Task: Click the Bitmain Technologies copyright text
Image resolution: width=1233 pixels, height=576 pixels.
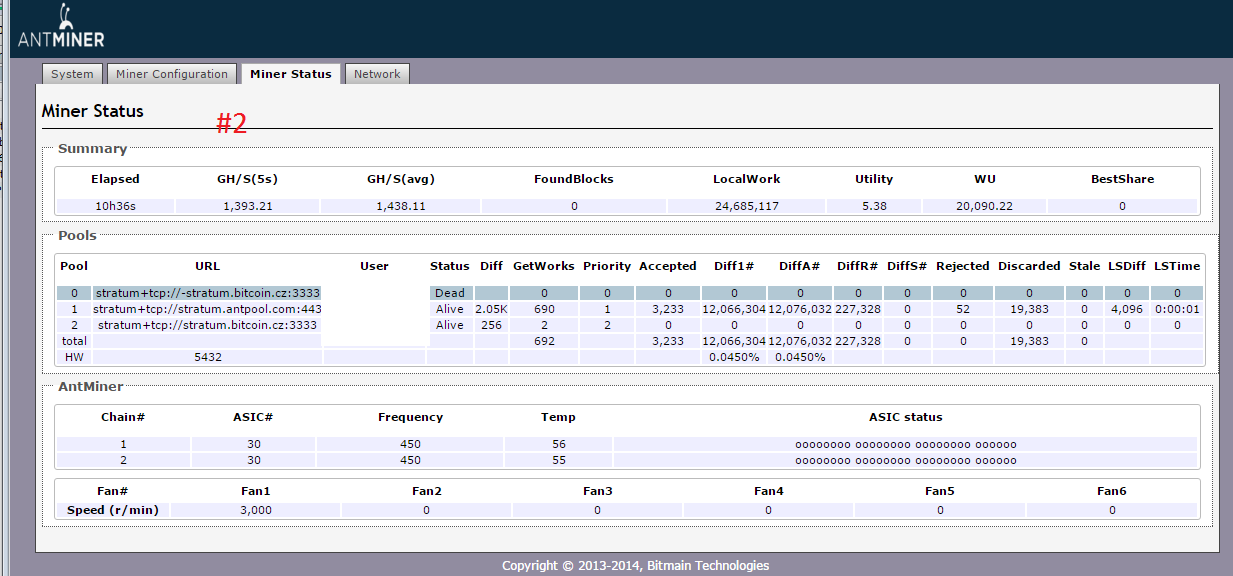Action: tap(636, 565)
